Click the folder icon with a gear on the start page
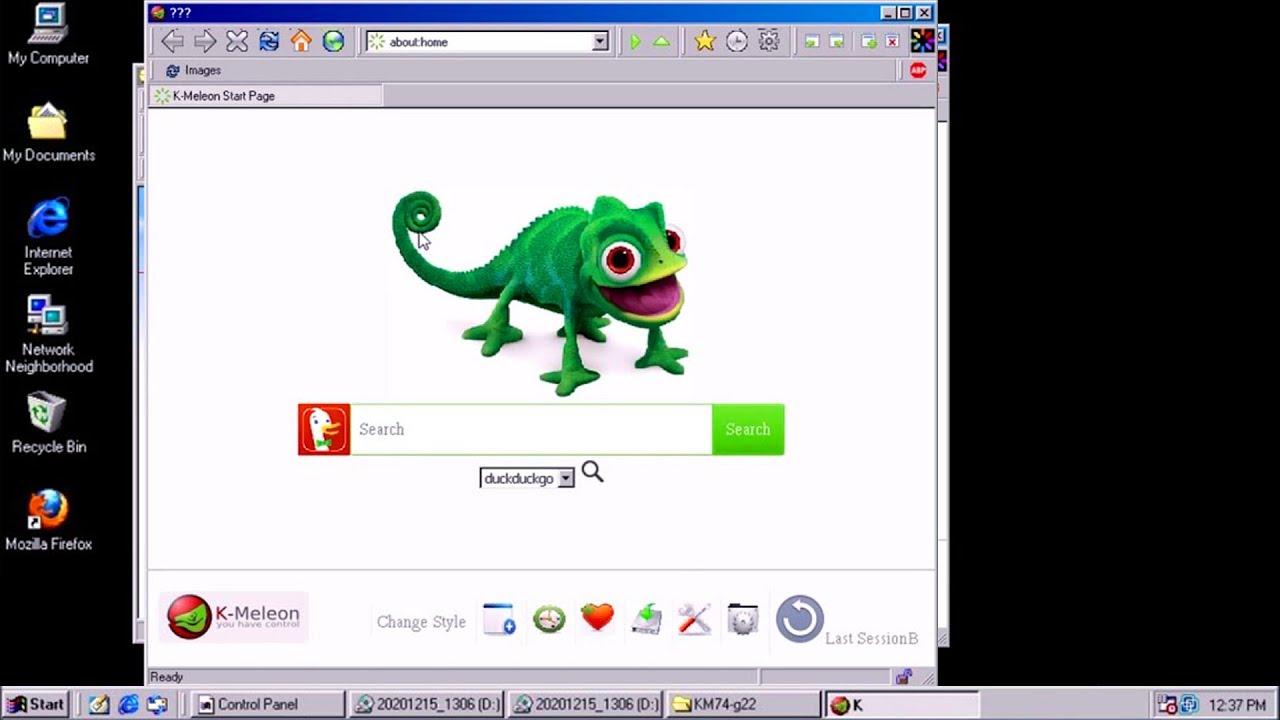Screen dimensions: 1280x720 click(743, 619)
